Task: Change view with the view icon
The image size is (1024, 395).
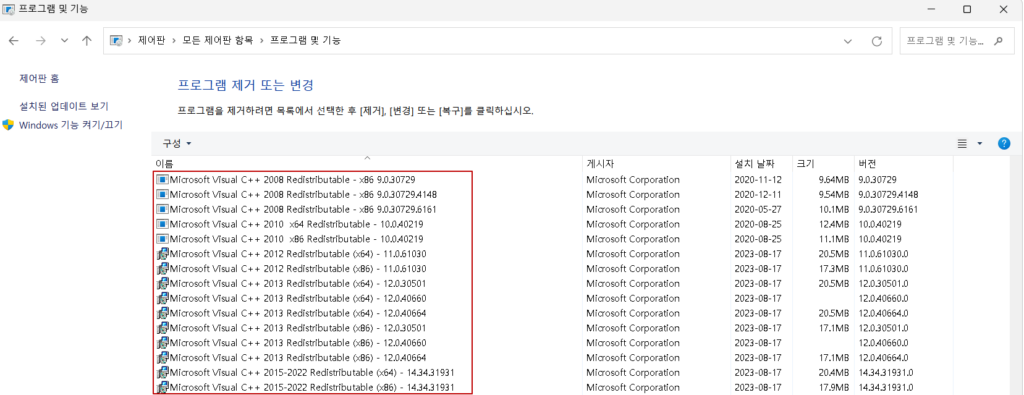Action: (x=962, y=144)
